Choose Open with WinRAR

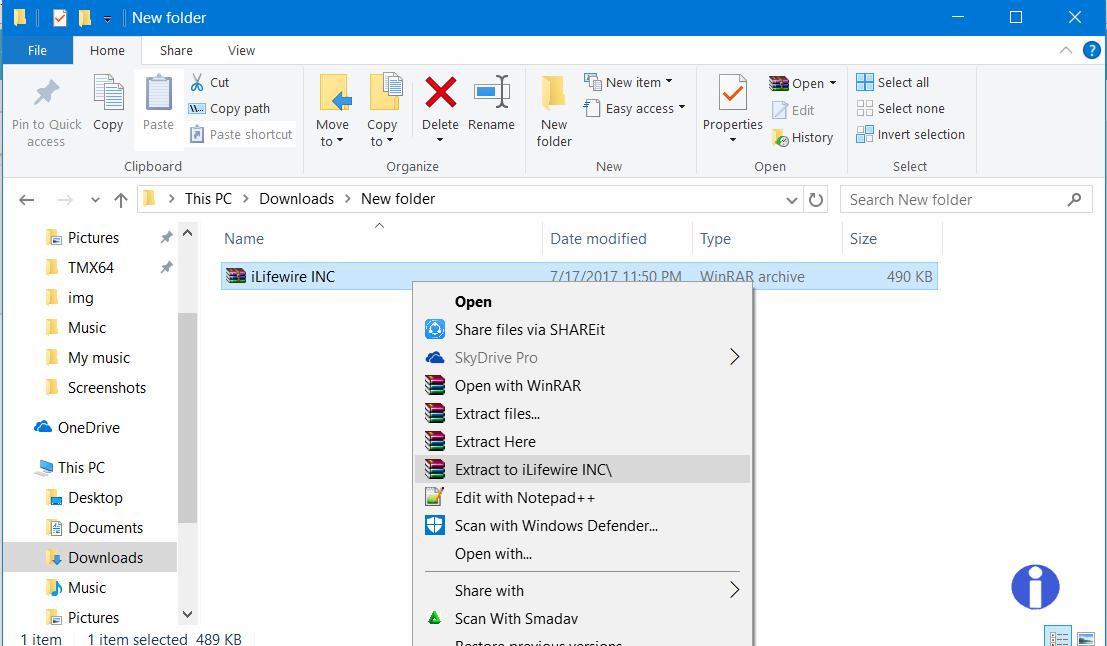583,385
